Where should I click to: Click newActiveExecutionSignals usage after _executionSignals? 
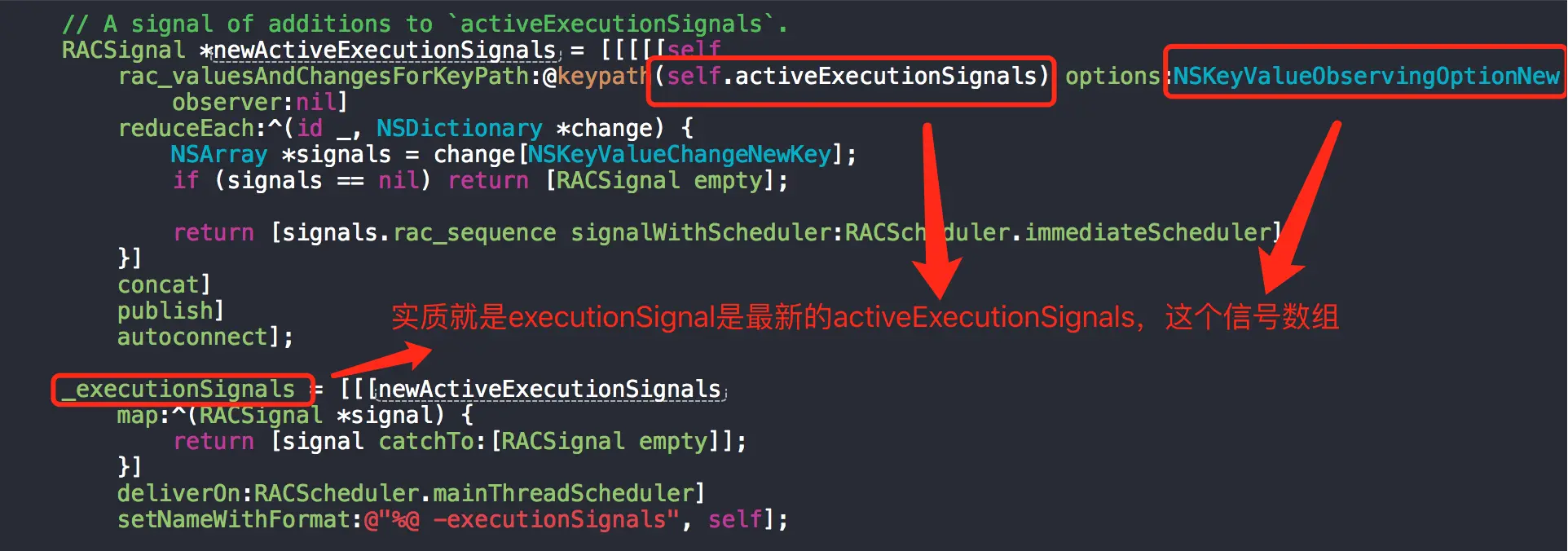click(x=549, y=390)
